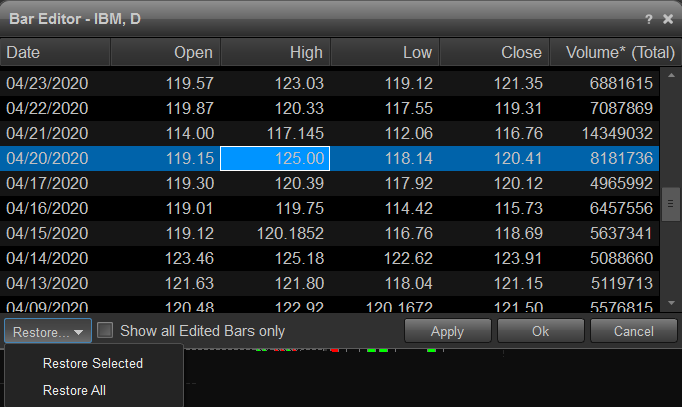Select the 04/14/2020 date row
Viewport: 682px width, 407px height.
click(x=329, y=258)
